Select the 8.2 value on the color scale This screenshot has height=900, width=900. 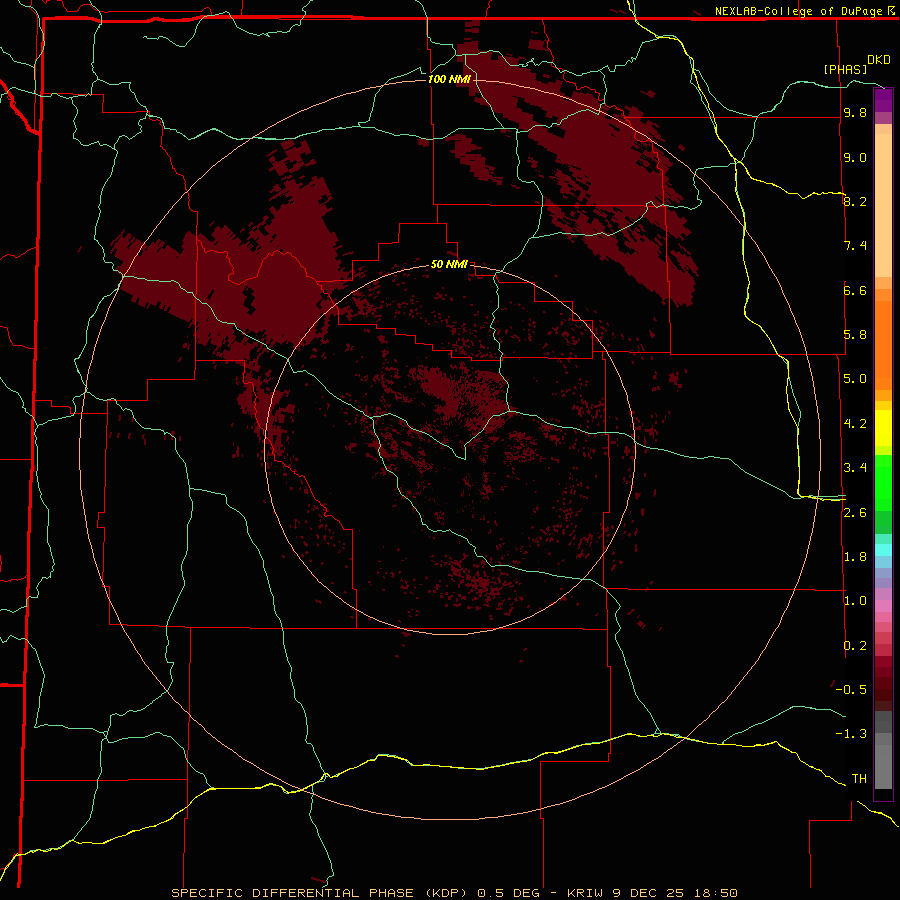855,201
